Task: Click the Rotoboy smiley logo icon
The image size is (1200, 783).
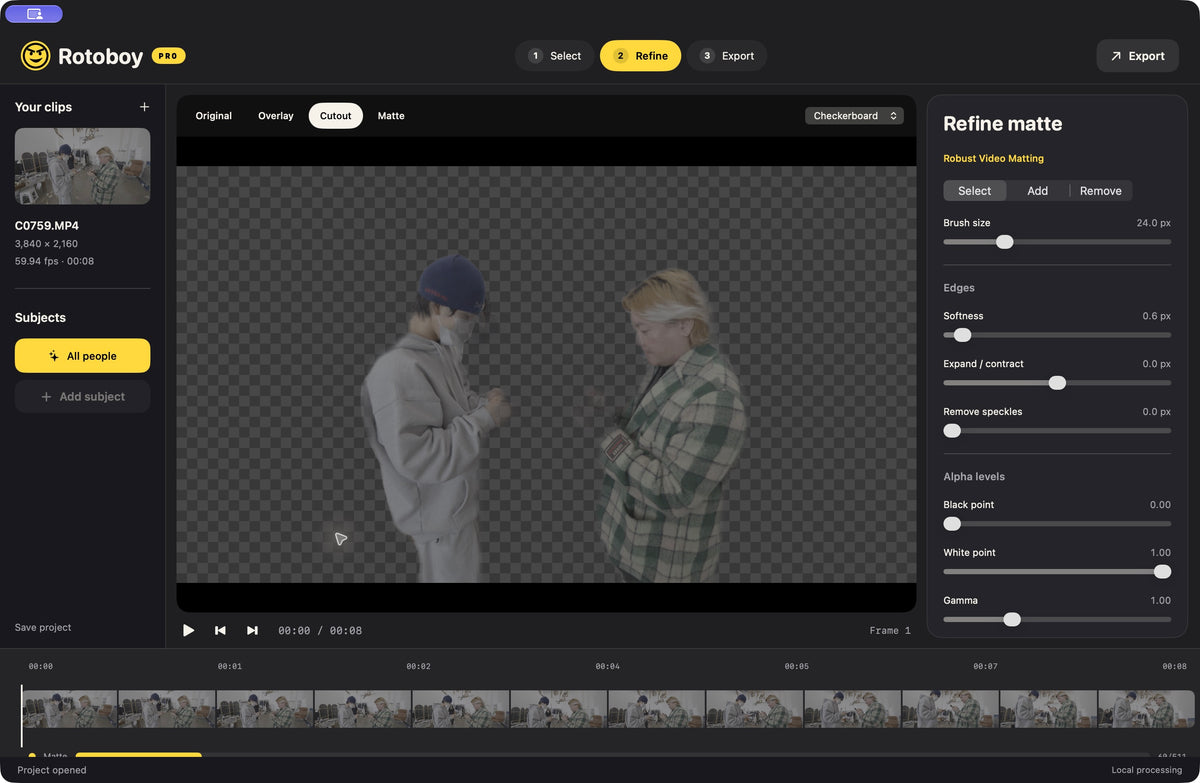Action: (35, 56)
